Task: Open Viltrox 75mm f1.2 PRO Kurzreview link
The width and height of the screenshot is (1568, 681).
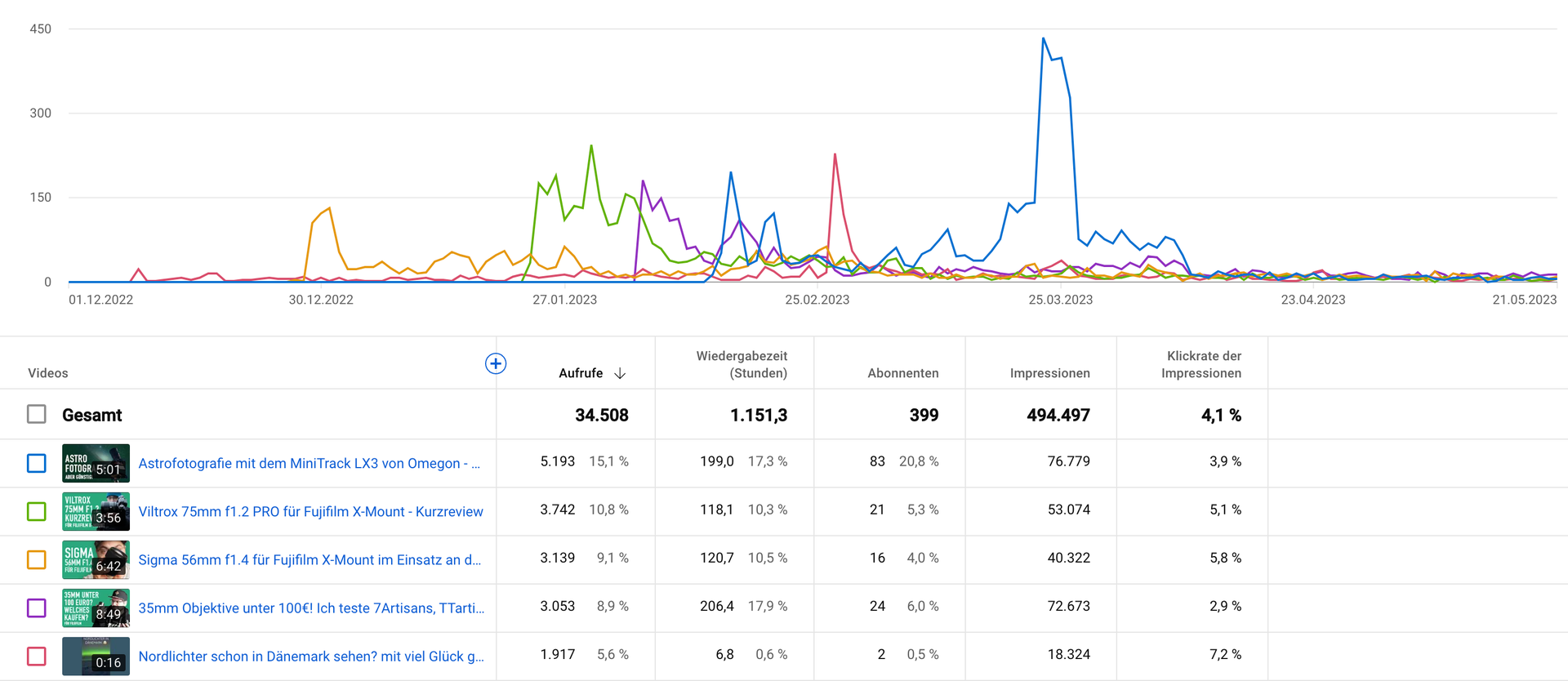Action: [310, 511]
